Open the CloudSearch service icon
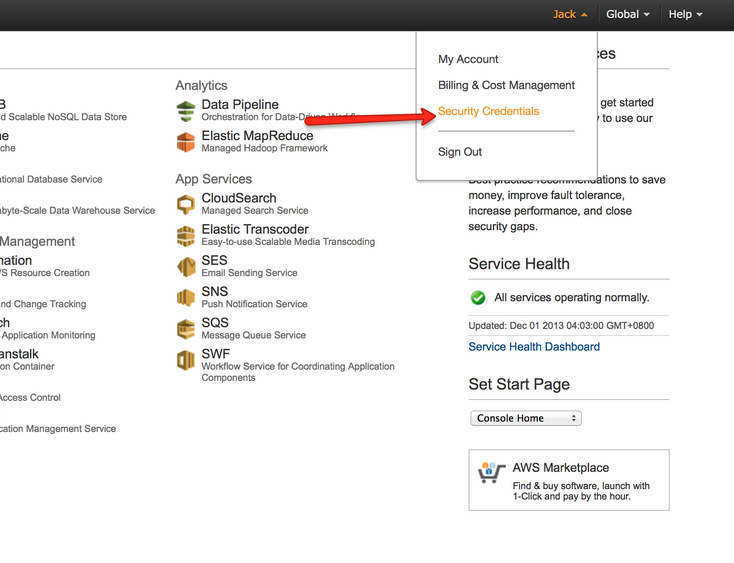The image size is (734, 563). [x=186, y=205]
